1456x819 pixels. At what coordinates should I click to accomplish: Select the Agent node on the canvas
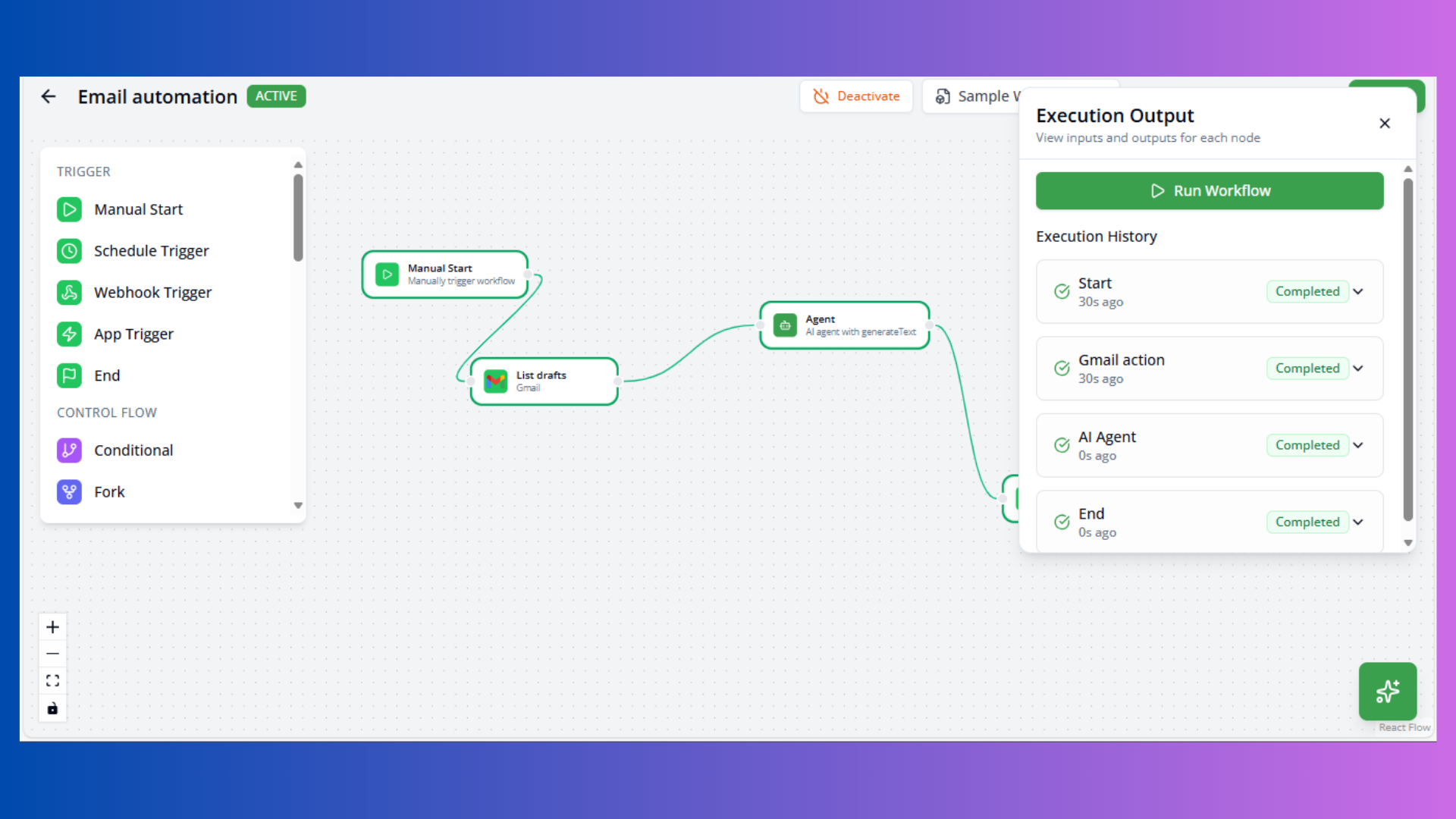pos(844,325)
